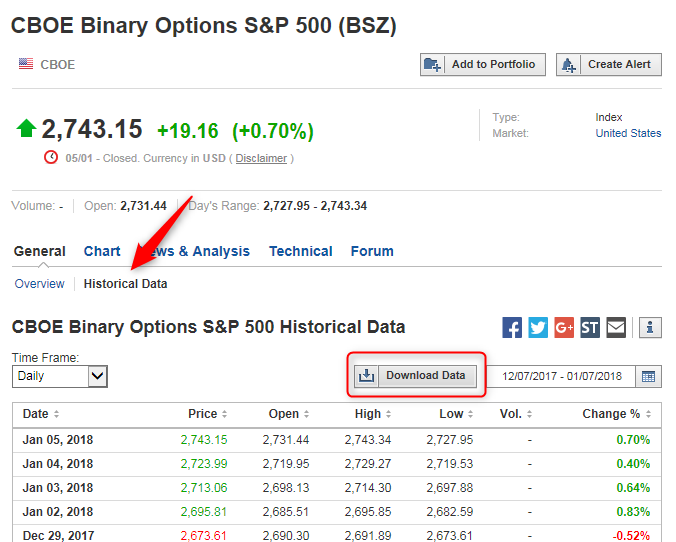Click the high value 2,729.27

click(368, 464)
